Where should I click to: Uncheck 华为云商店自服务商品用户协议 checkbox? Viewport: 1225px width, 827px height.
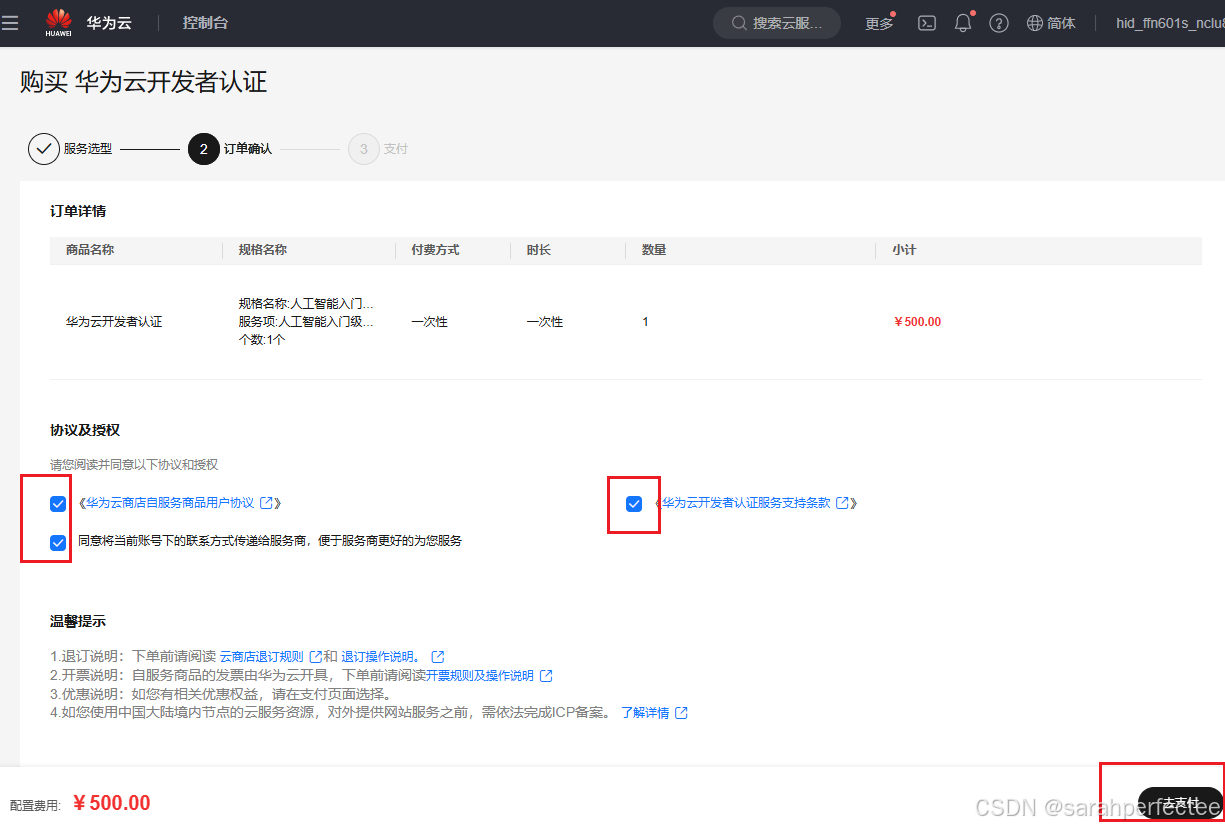tap(58, 504)
